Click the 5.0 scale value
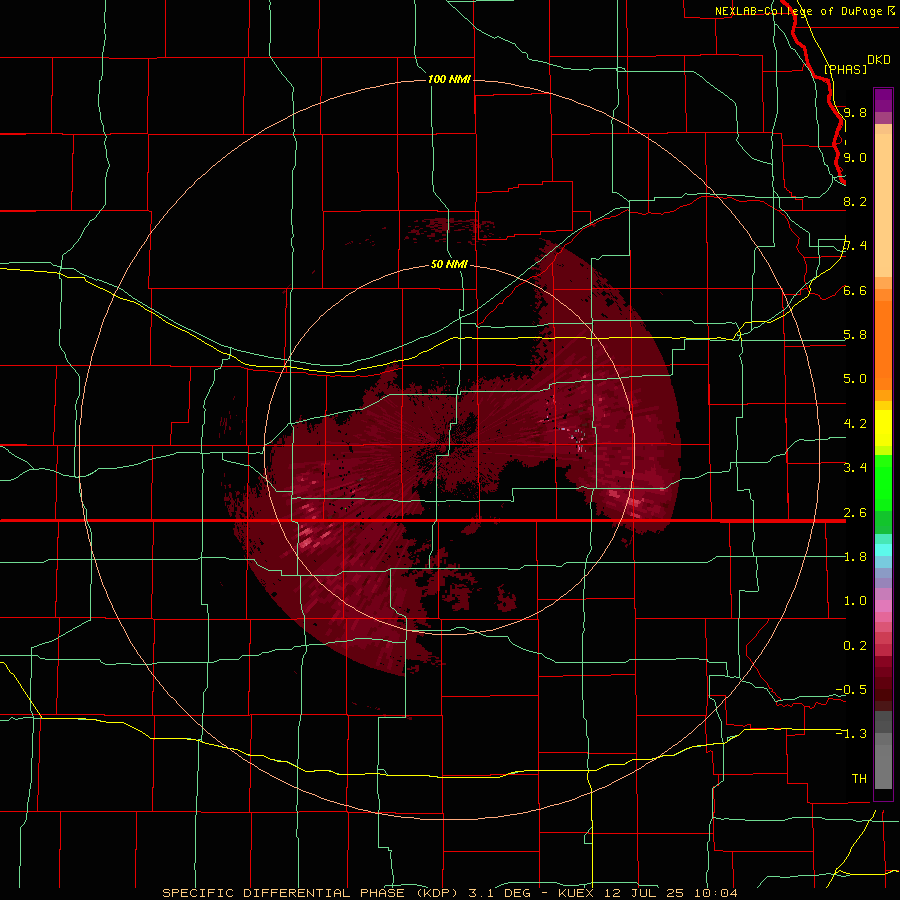Screen dimensions: 900x900 (855, 379)
